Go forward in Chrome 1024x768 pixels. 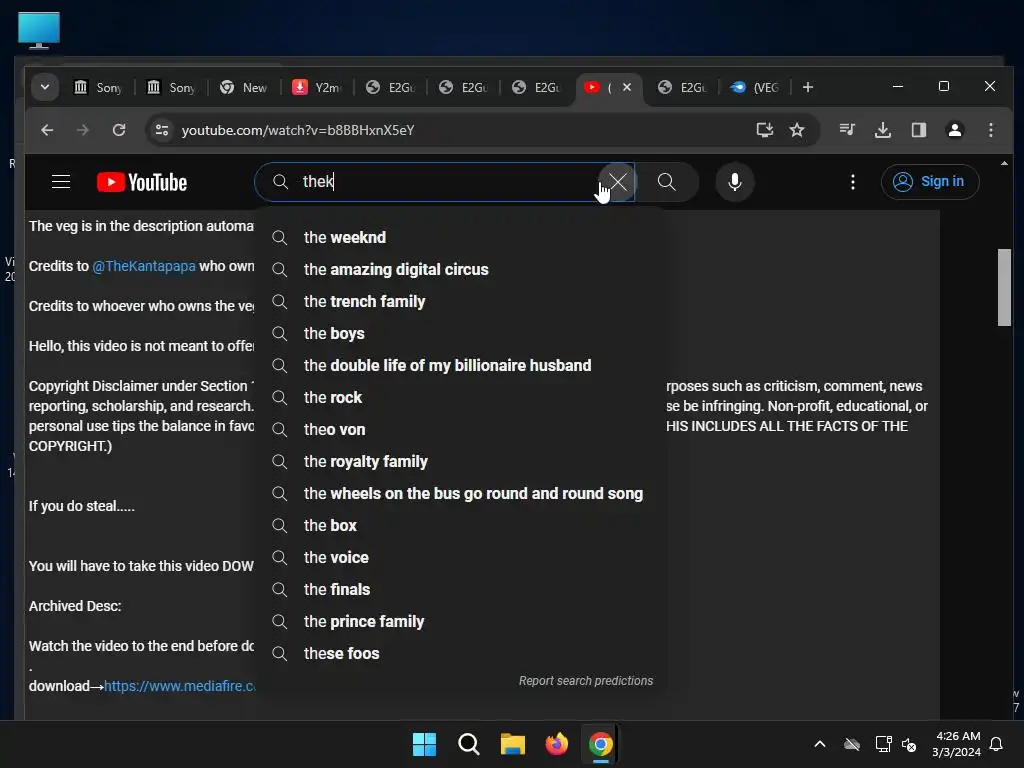[x=82, y=130]
